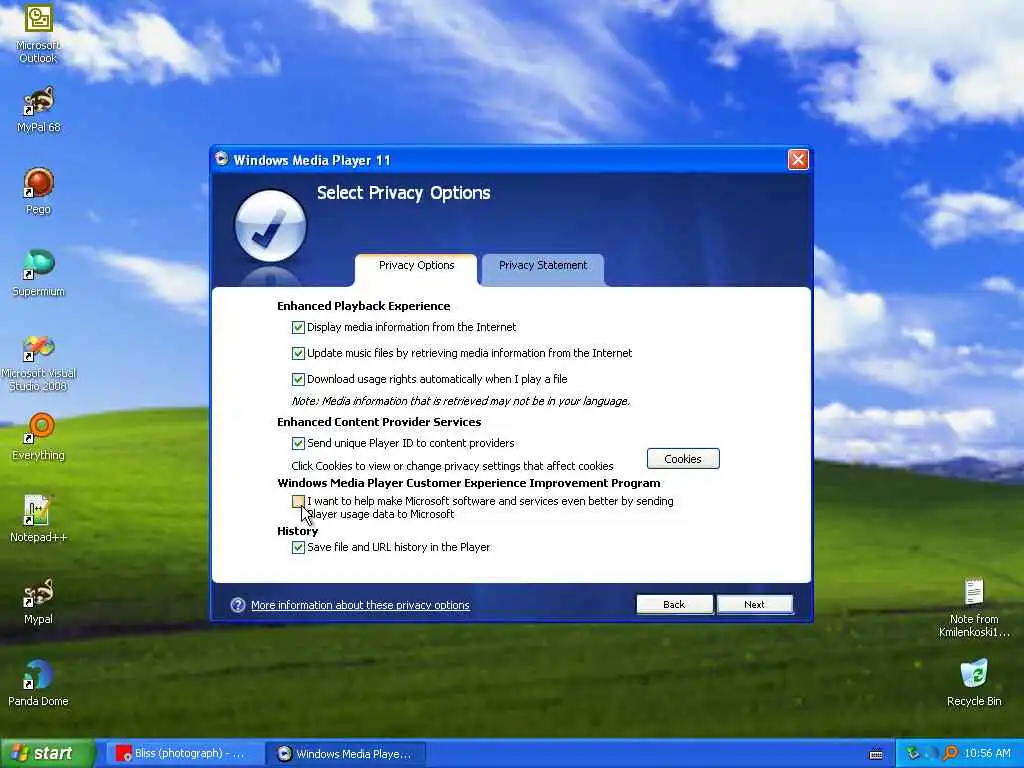Click the keyboard icon on the taskbar
This screenshot has width=1024, height=768.
point(876,754)
